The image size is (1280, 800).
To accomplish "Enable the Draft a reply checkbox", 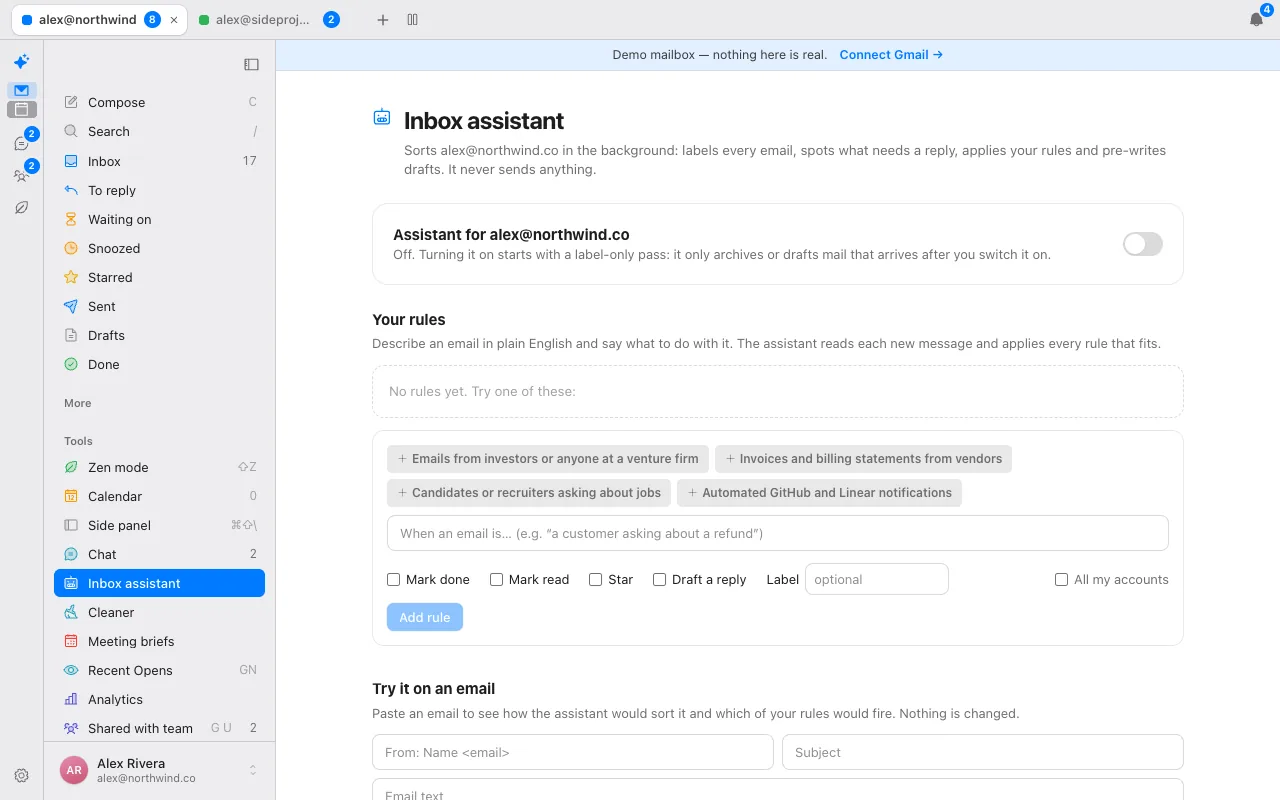I will tap(659, 580).
